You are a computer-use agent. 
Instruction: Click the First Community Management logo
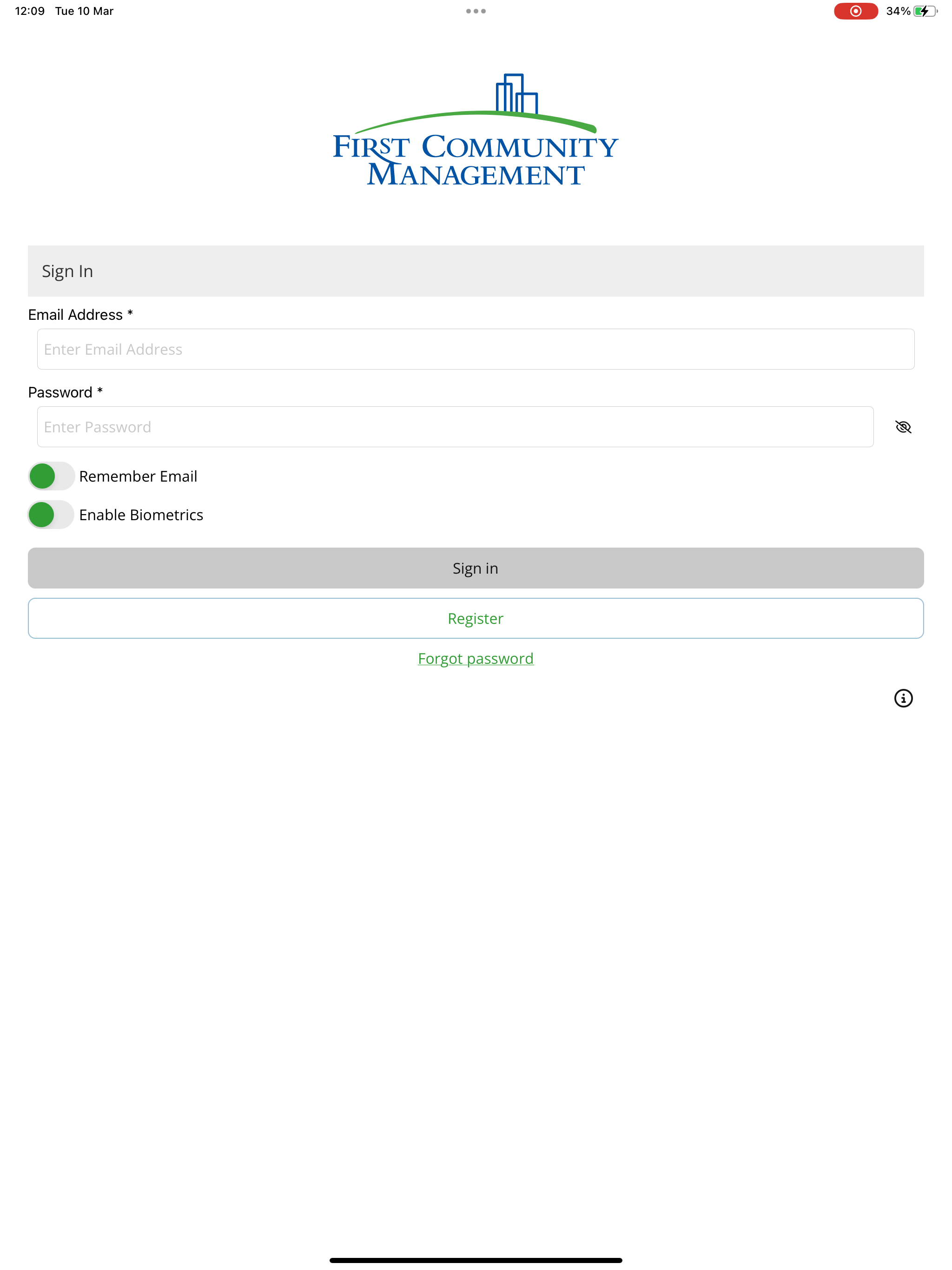[476, 130]
